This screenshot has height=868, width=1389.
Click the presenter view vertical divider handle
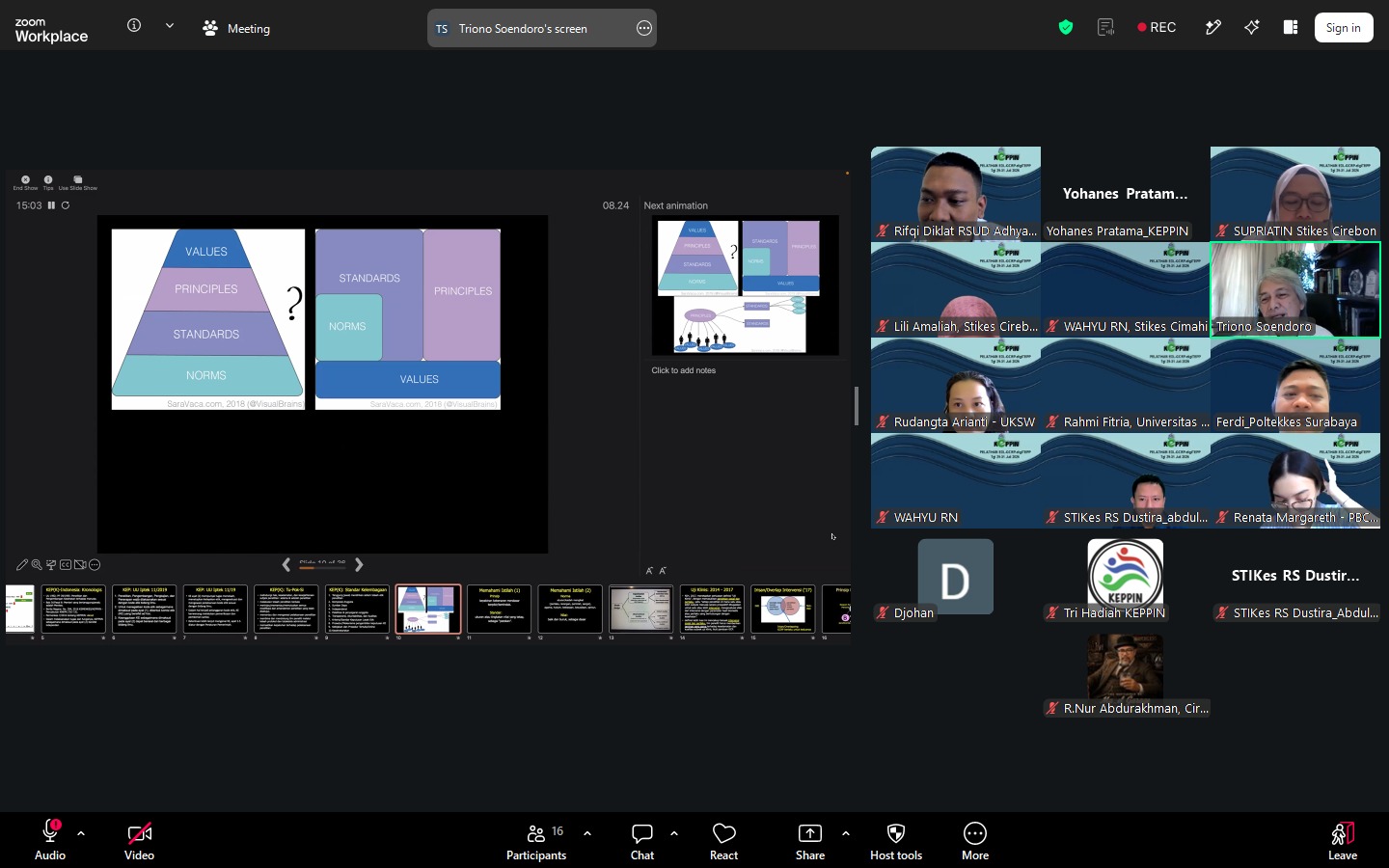[857, 406]
